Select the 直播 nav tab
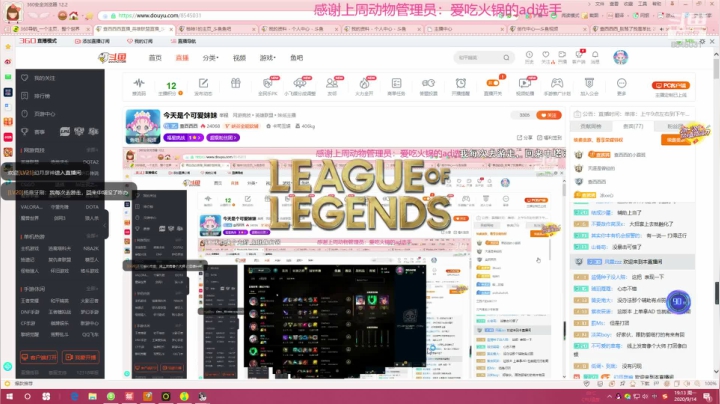Screen dimensions: 720x404 [x=182, y=58]
